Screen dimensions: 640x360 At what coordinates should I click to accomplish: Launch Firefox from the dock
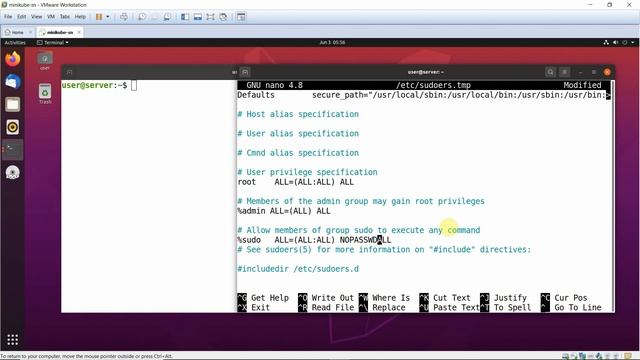(x=13, y=59)
